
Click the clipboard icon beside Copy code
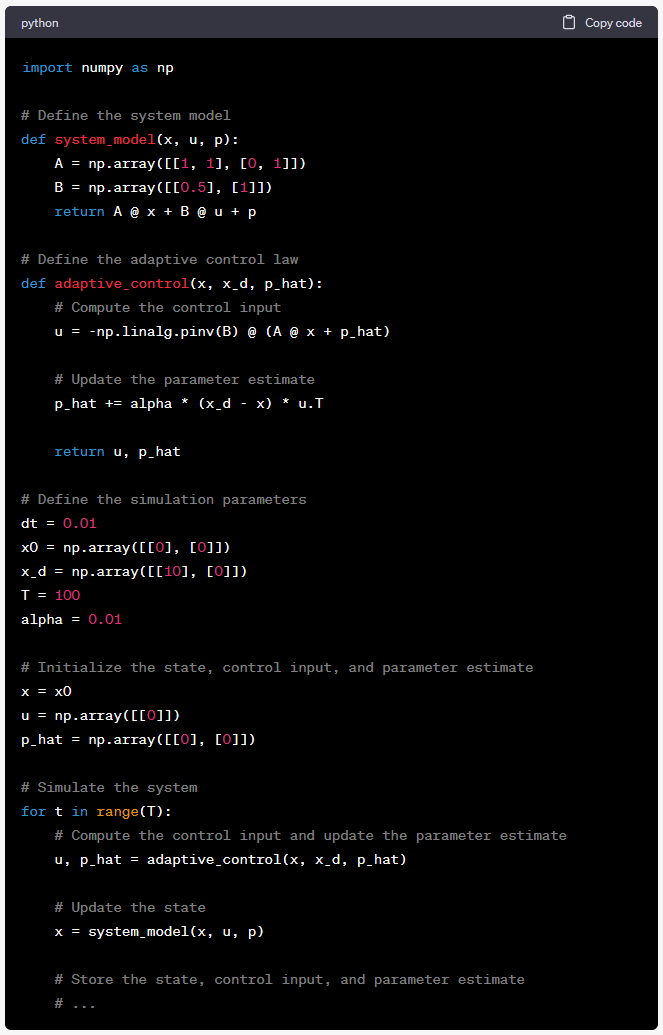click(x=569, y=22)
